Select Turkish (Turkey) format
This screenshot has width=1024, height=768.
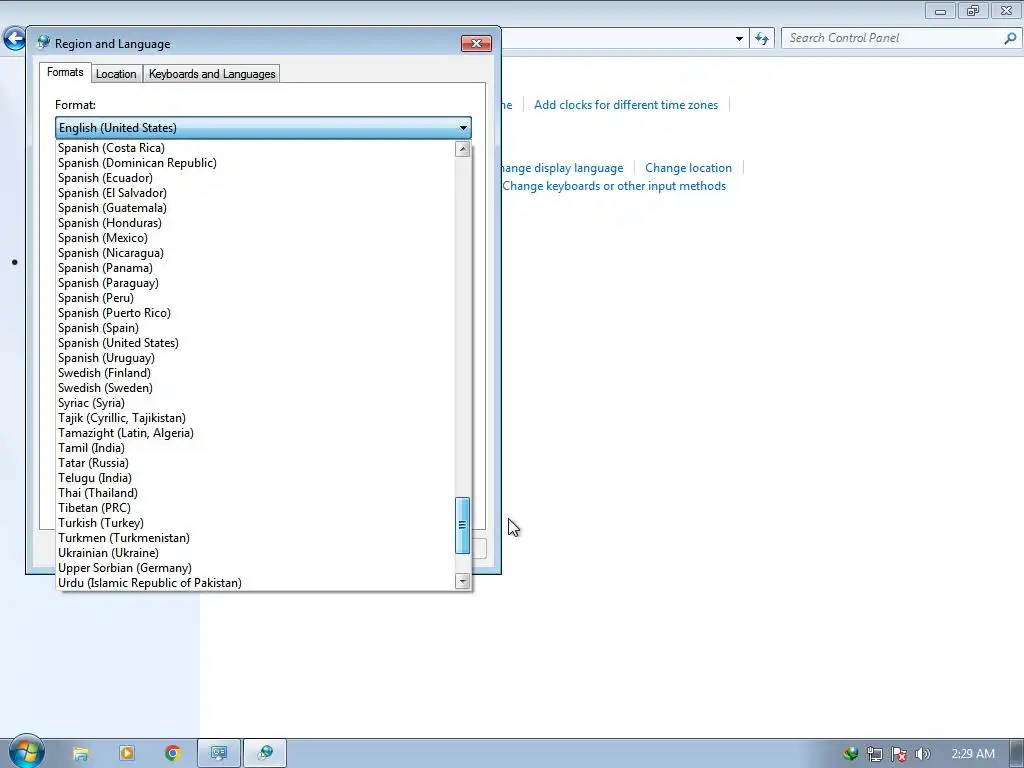[x=255, y=524]
